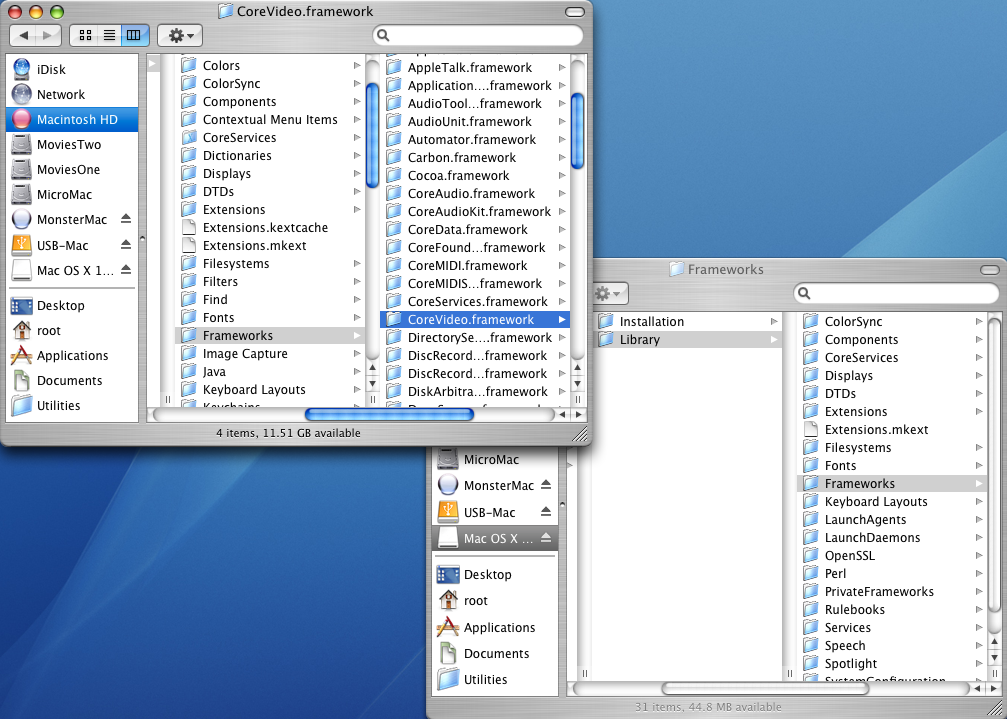This screenshot has height=719, width=1007.
Task: Switch to column view
Action: (134, 35)
